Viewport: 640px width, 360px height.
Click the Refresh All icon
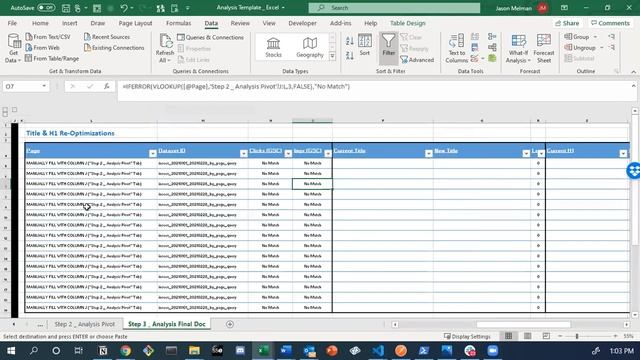[x=165, y=48]
